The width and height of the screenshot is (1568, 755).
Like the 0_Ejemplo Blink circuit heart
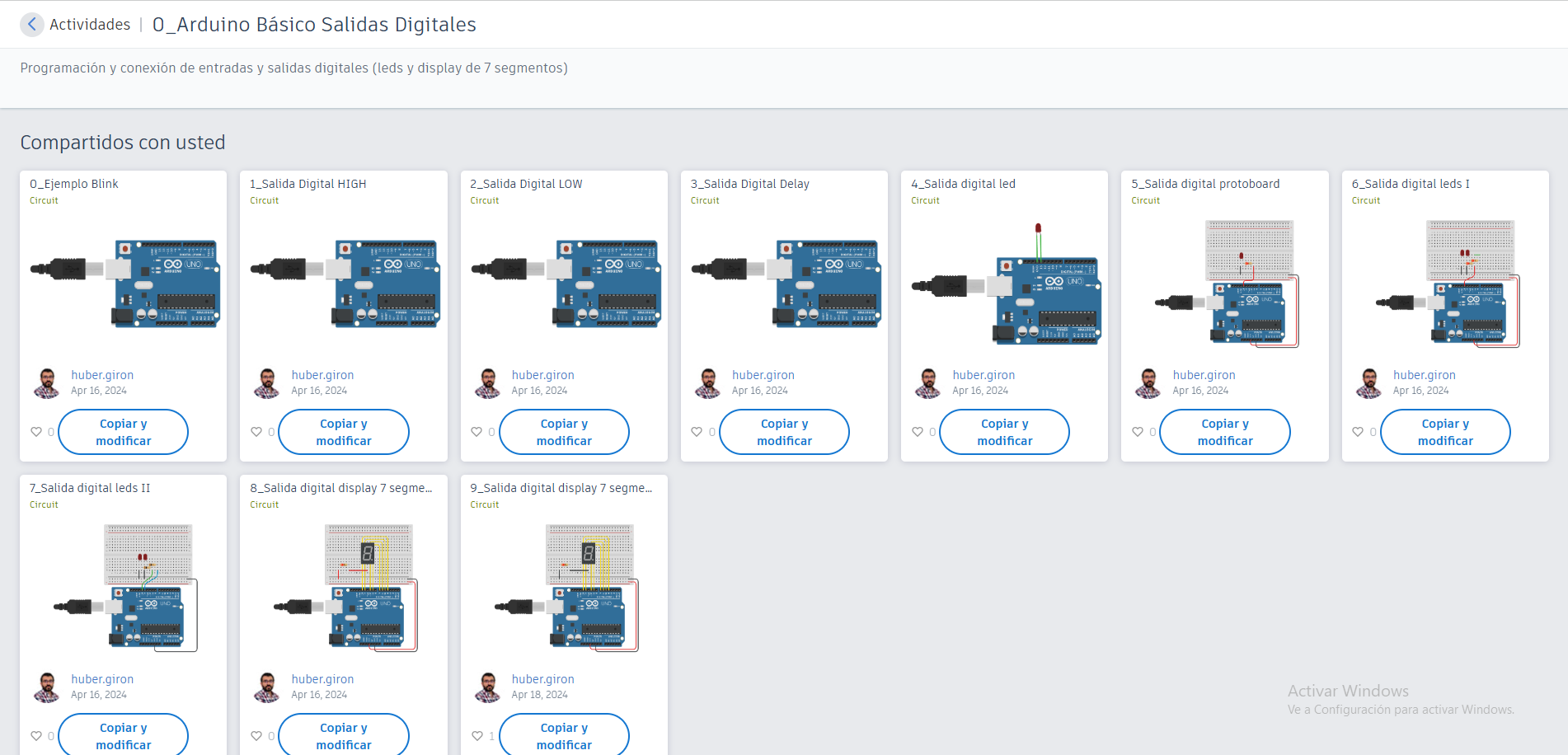tap(36, 432)
